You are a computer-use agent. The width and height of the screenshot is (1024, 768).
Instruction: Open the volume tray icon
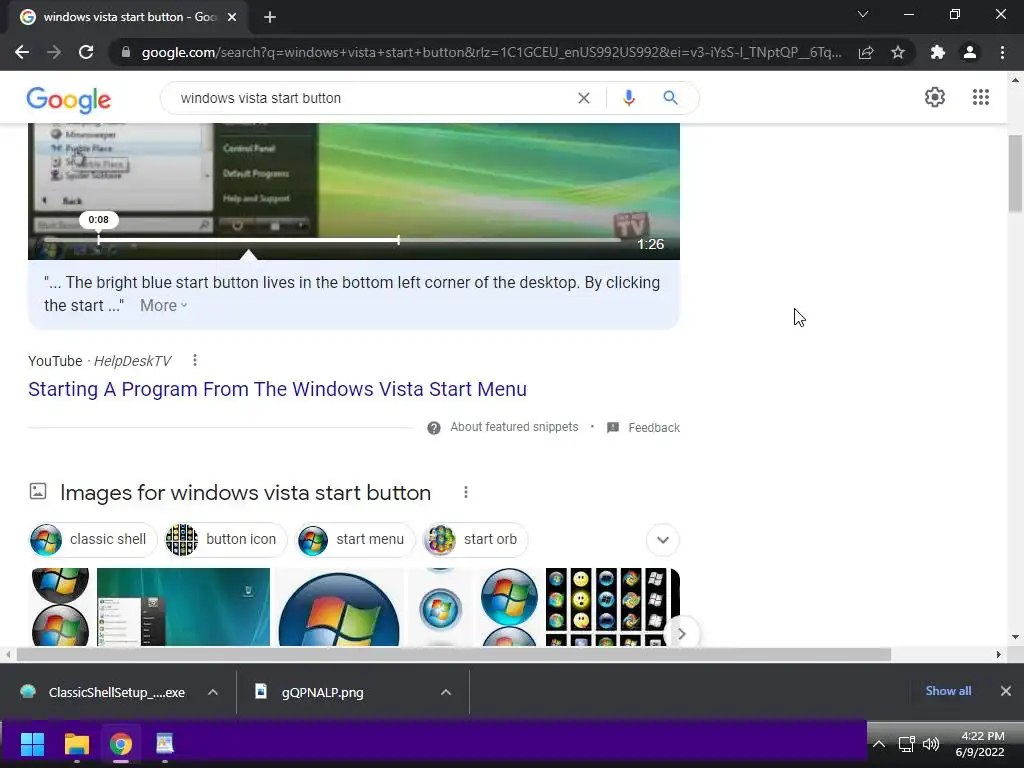931,744
